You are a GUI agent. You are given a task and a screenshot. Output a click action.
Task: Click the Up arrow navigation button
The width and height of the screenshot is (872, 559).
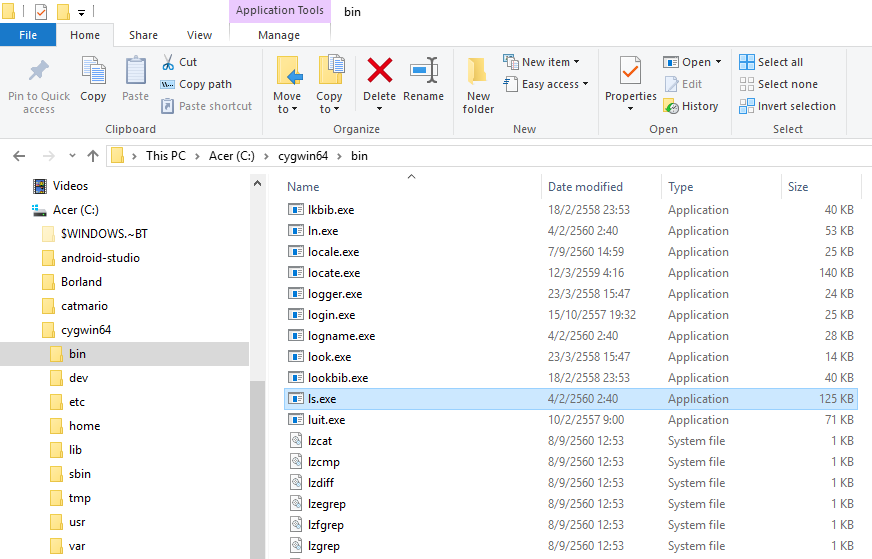point(93,156)
